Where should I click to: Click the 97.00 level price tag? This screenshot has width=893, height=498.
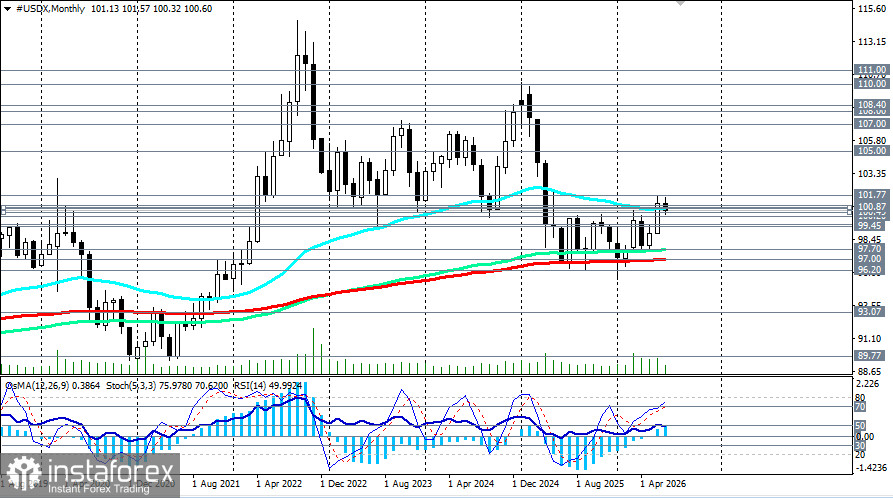pos(870,259)
